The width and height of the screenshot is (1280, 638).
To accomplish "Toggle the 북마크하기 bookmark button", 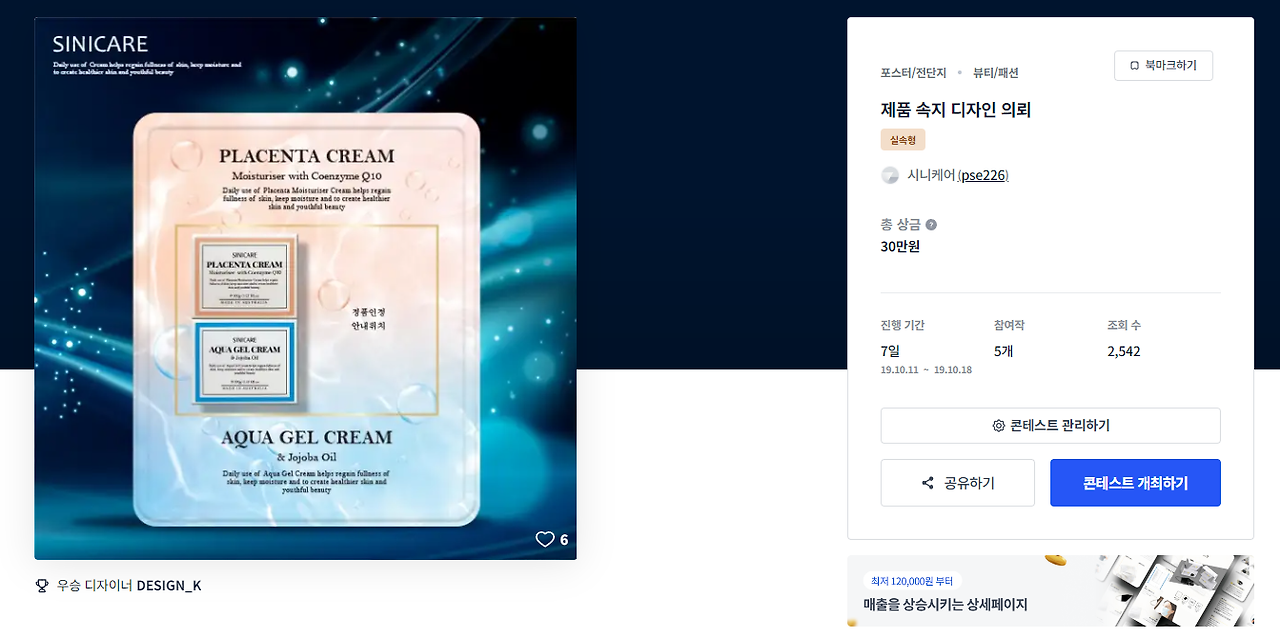I will pos(1163,65).
